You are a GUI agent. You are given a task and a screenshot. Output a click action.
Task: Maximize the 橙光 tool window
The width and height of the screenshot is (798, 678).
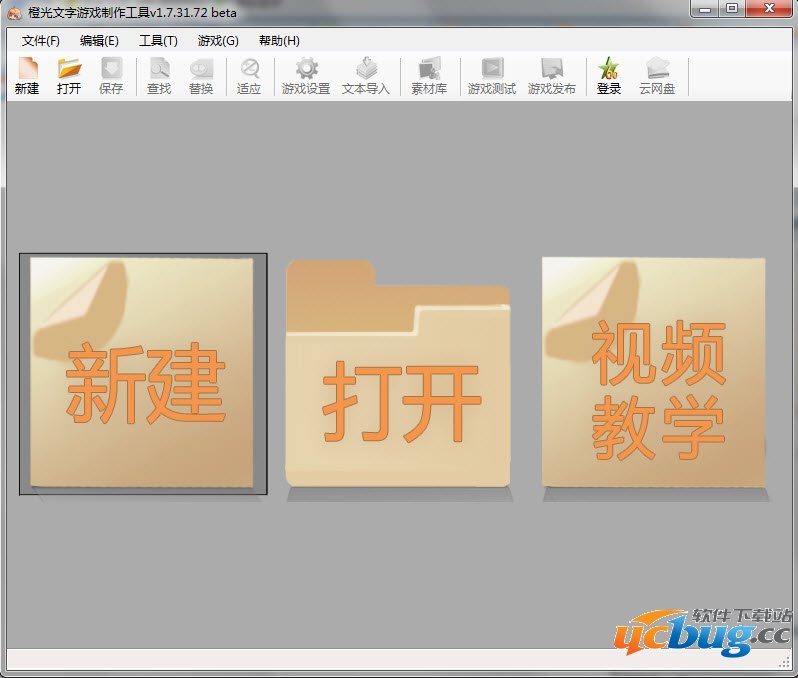point(732,9)
